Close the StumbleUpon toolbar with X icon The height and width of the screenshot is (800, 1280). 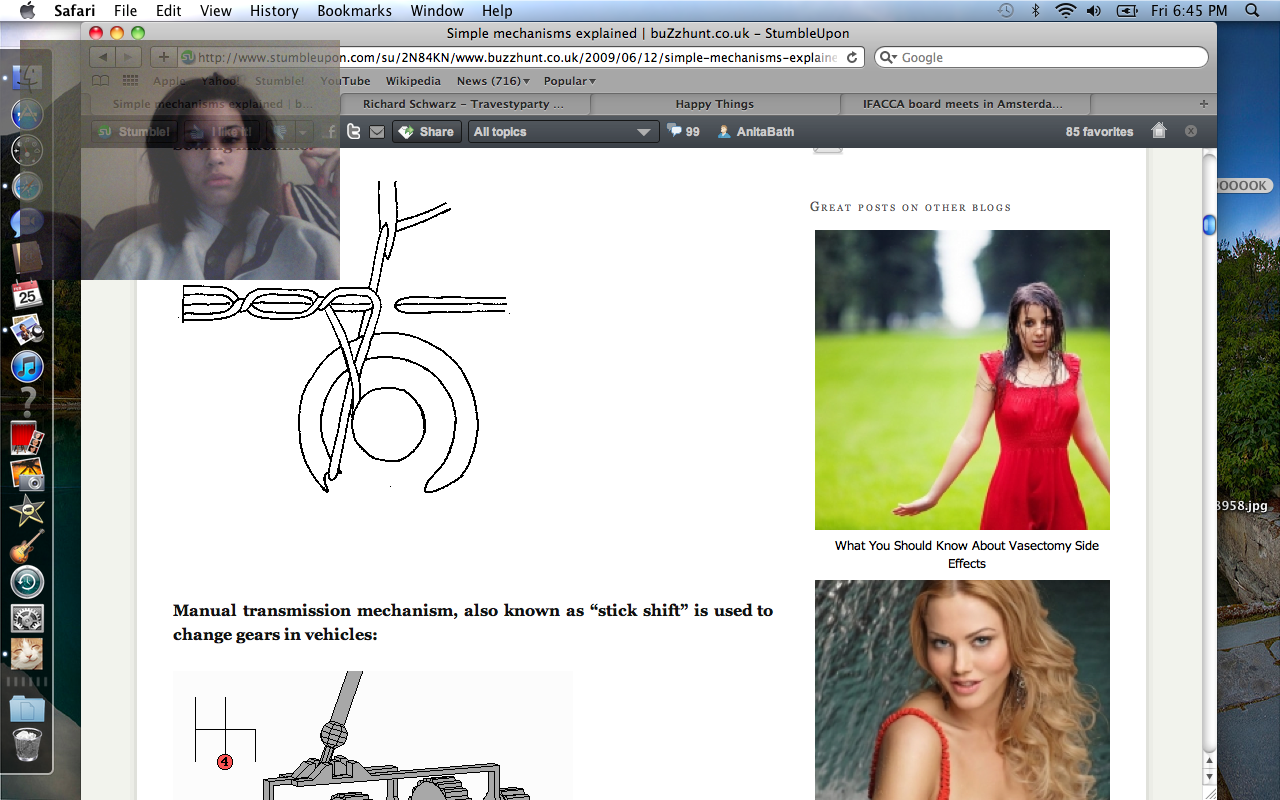[1191, 131]
